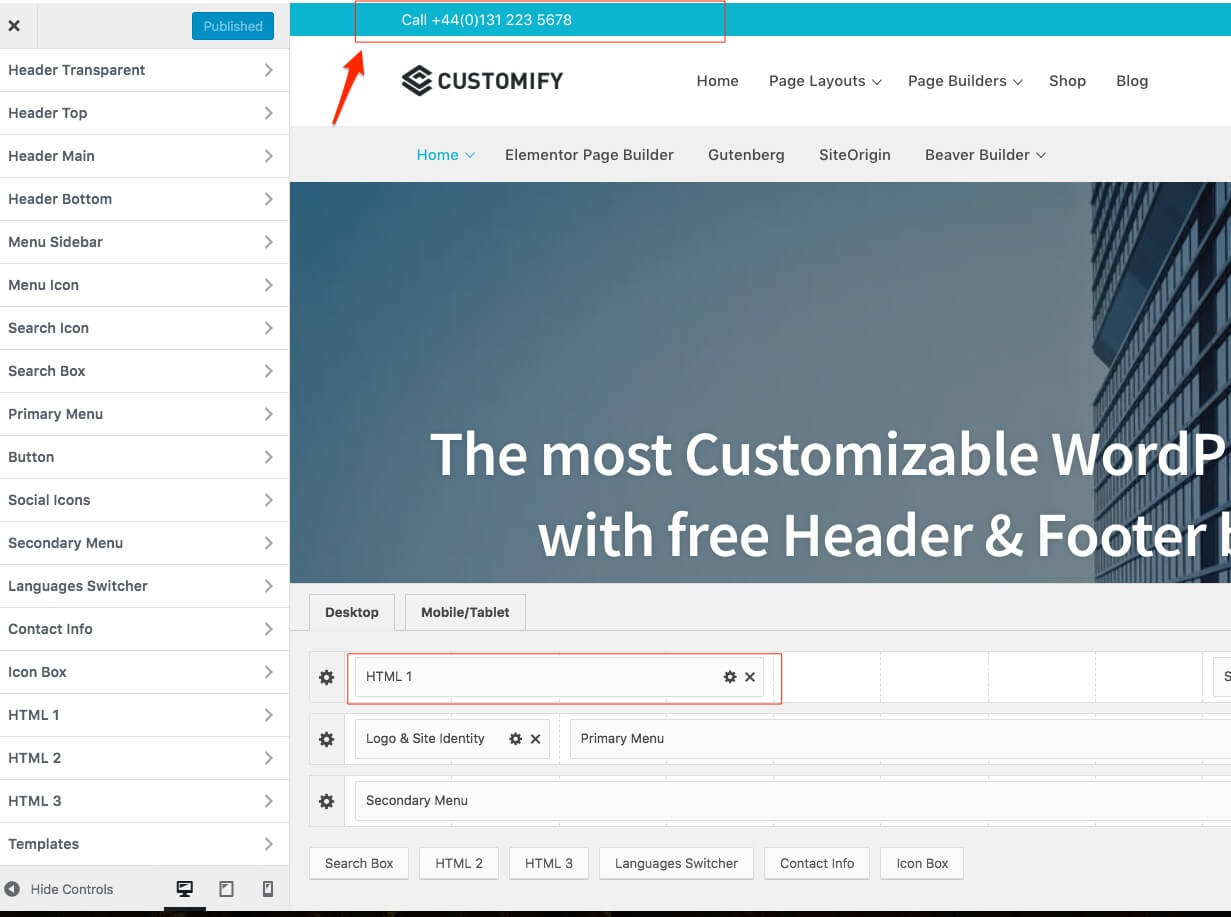
Task: Switch preview to mobile view icon
Action: (267, 889)
